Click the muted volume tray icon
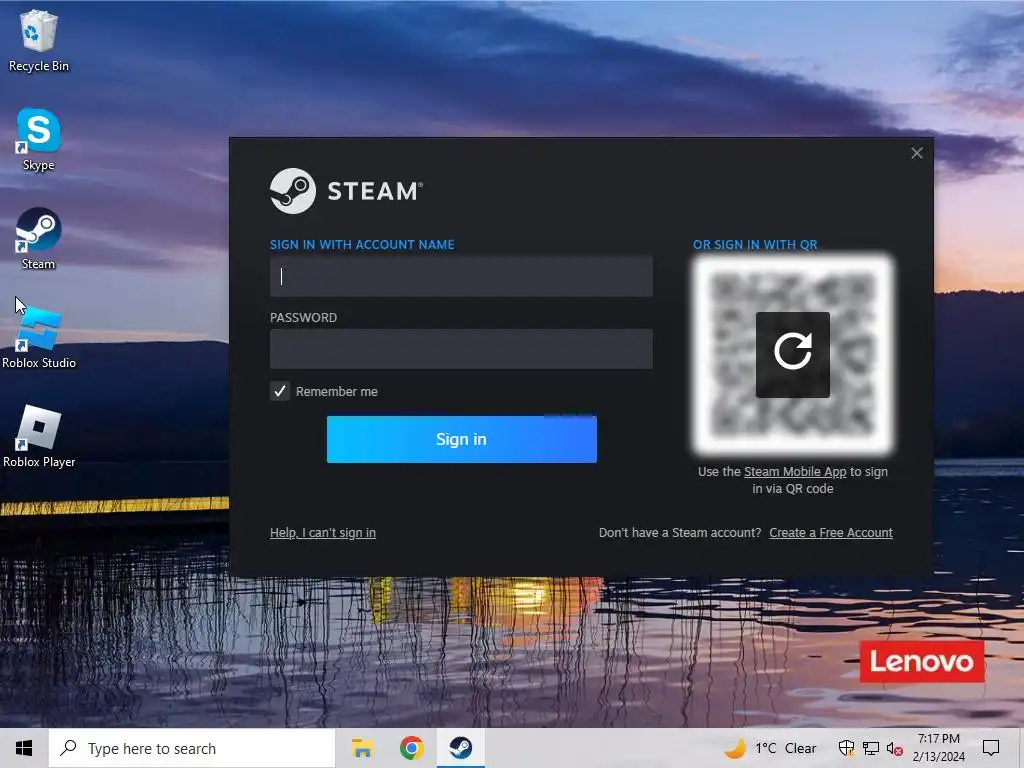Image resolution: width=1024 pixels, height=768 pixels. (895, 748)
